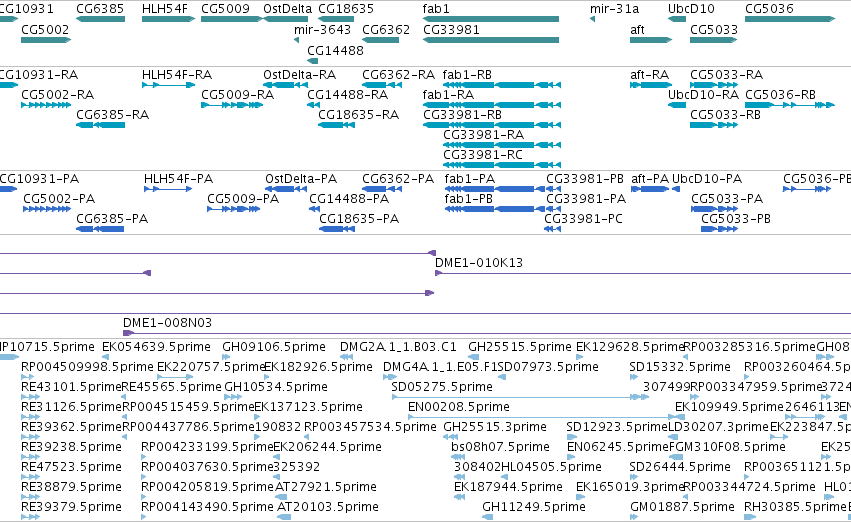Click the DME1-010K13 clone label
This screenshot has height=522, width=851.
(x=479, y=263)
